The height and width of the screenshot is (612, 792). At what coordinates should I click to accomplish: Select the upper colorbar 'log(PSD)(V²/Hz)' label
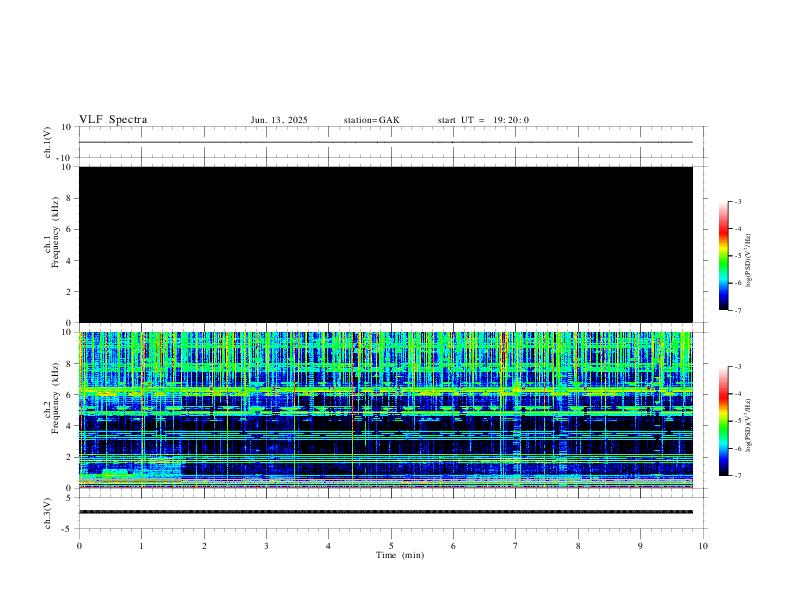[748, 261]
